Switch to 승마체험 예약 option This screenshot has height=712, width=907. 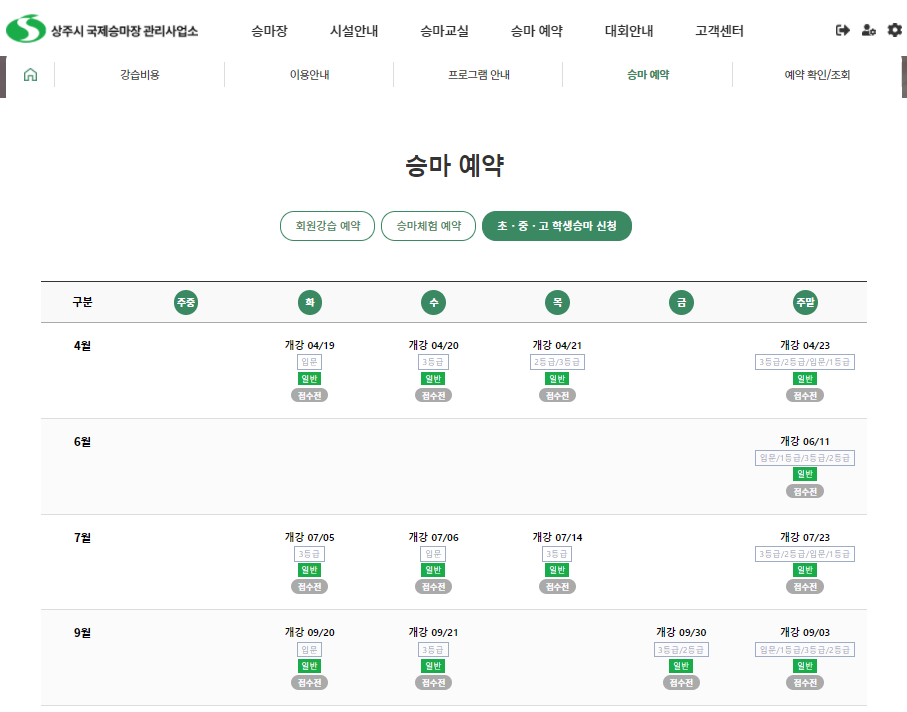[428, 226]
